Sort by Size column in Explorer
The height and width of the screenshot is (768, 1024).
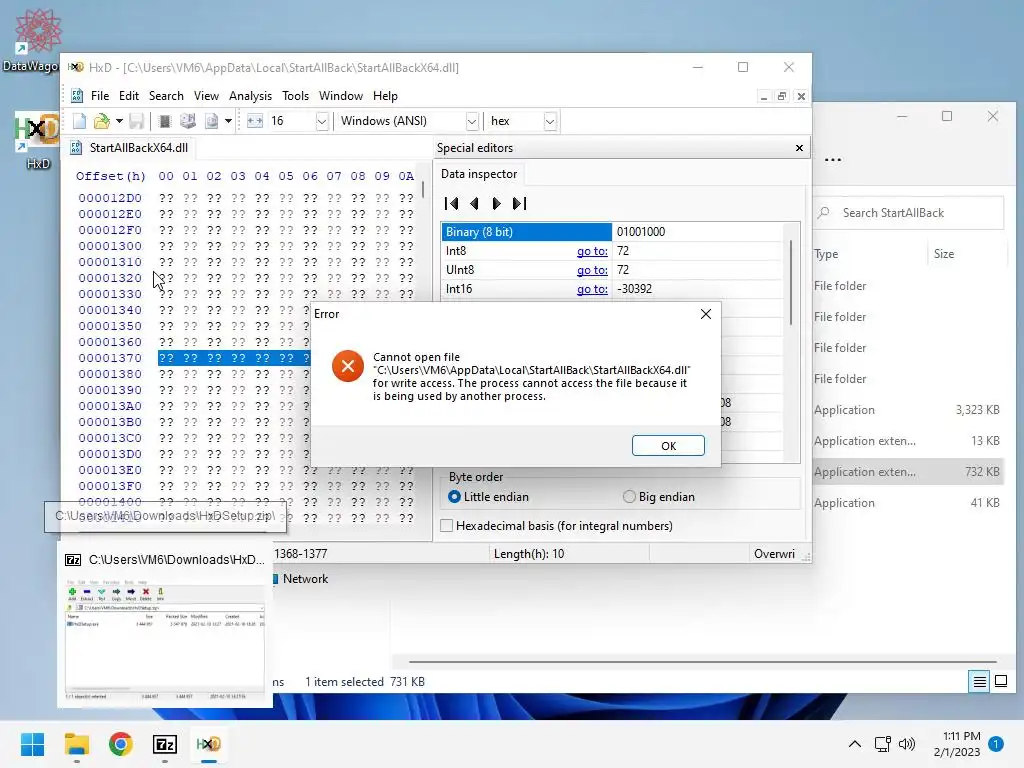944,254
